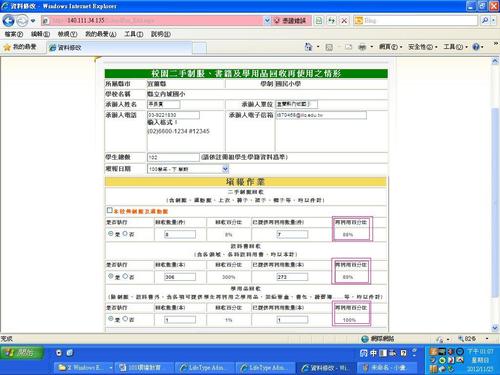Image resolution: width=500 pixels, height=375 pixels.
Task: Switch to the Windows Explorer folder taskbar group
Action: tap(84, 368)
